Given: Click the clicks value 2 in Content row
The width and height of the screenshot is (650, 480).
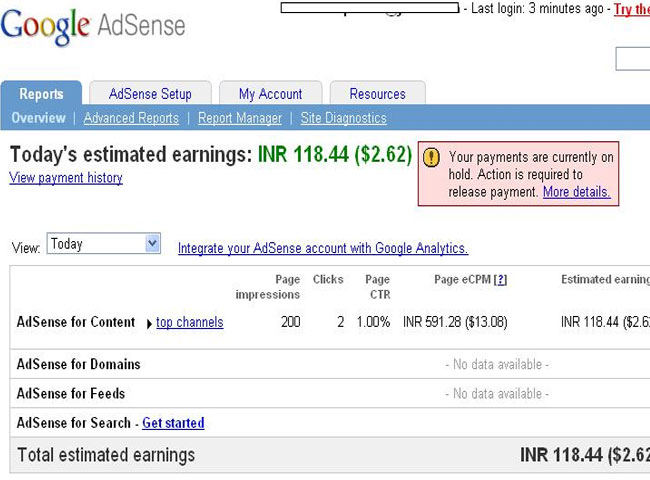Looking at the screenshot, I should [341, 322].
